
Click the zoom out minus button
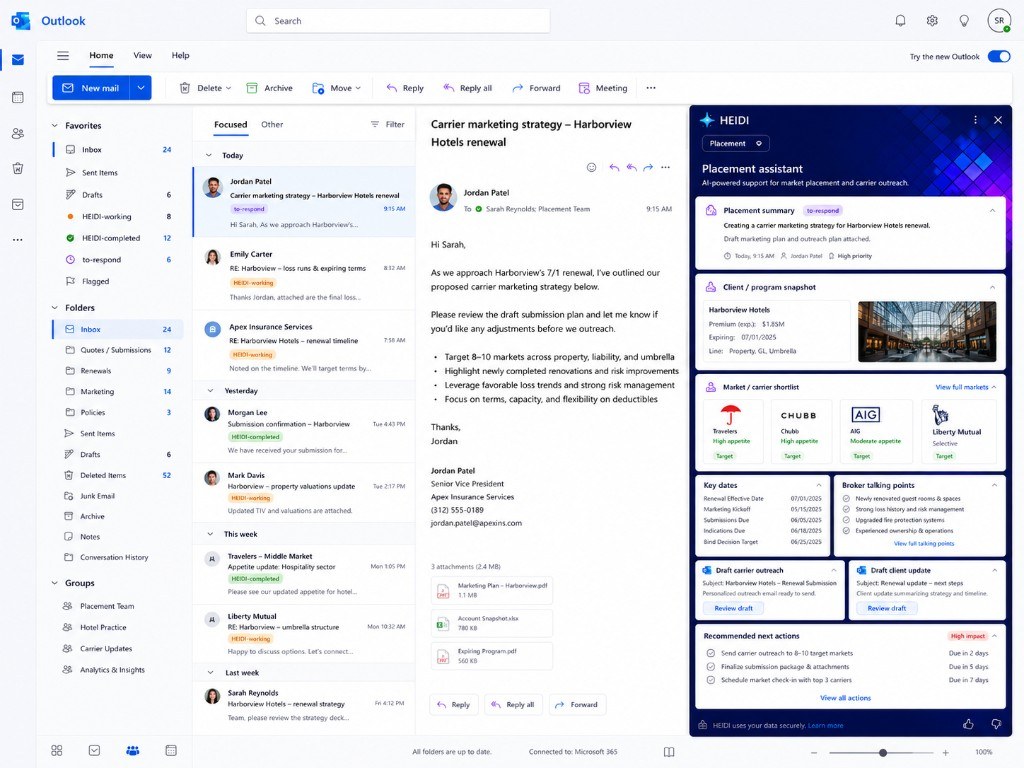[x=814, y=752]
